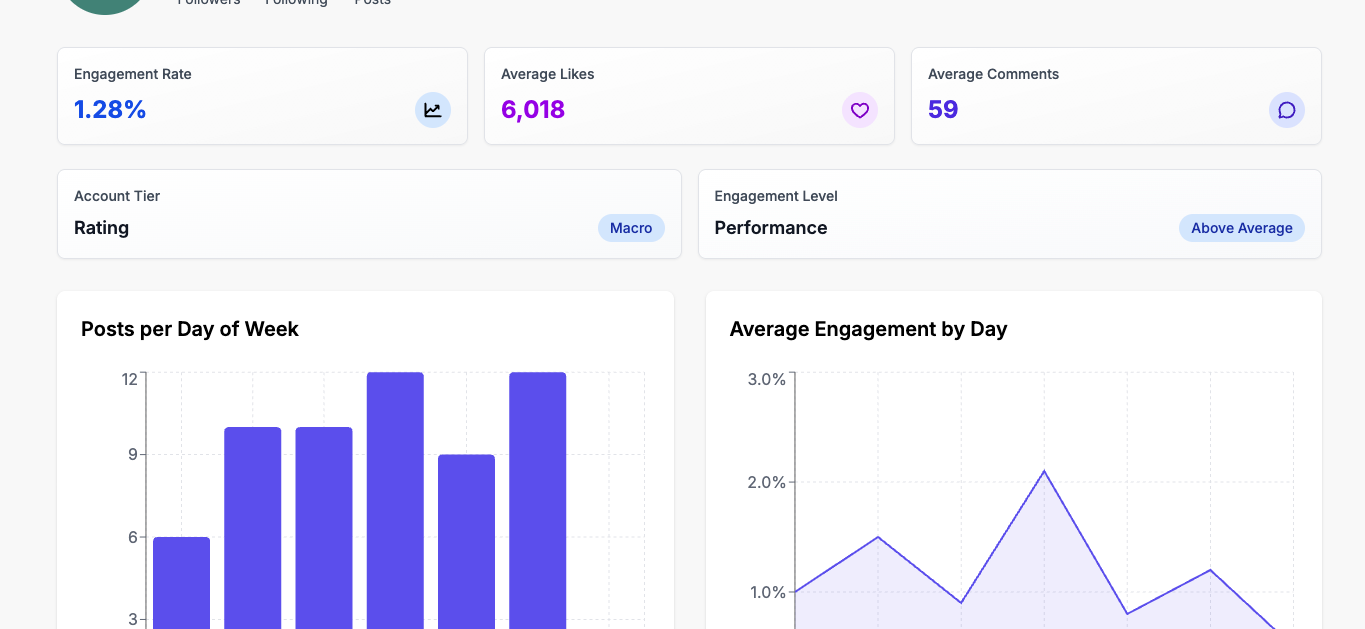Click the Average Engagement by Day heading
The image size is (1365, 629).
[x=868, y=329]
